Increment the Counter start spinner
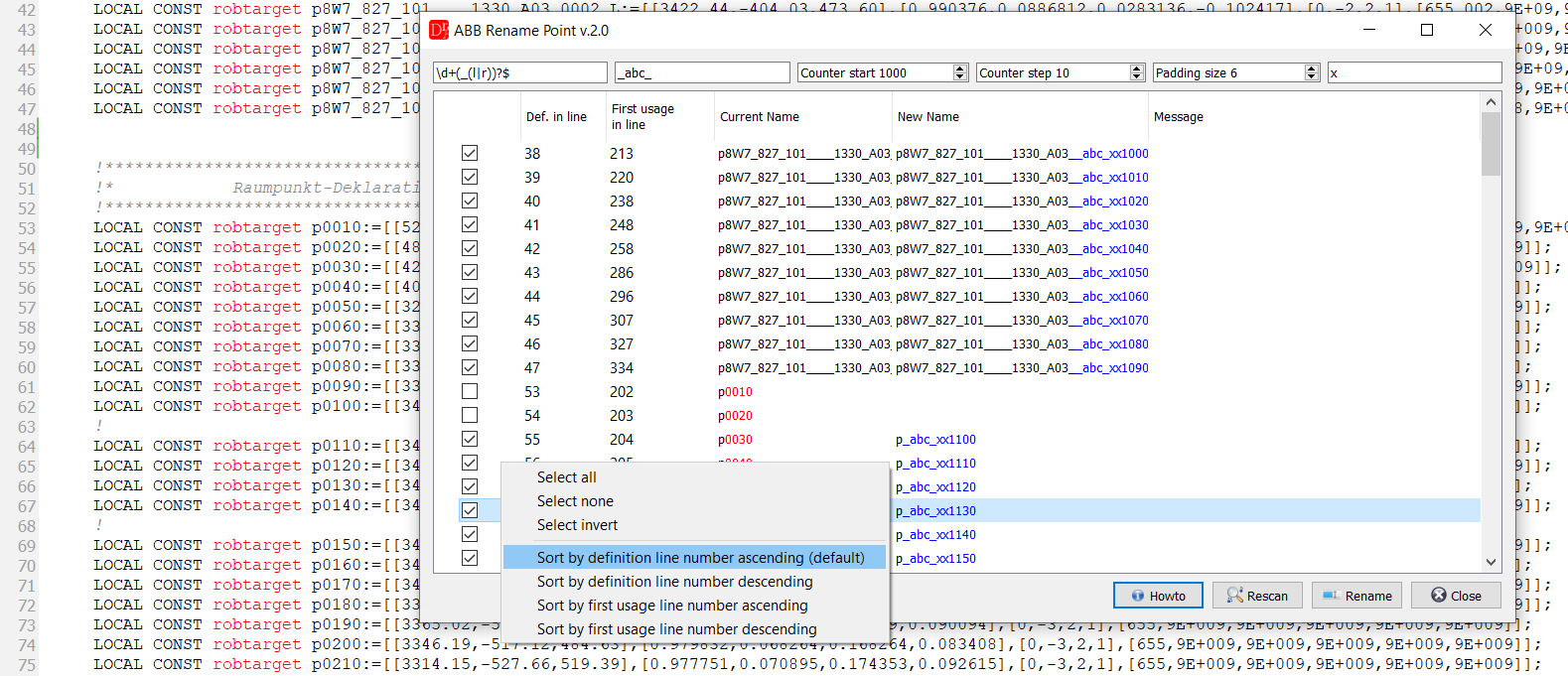 coord(959,68)
